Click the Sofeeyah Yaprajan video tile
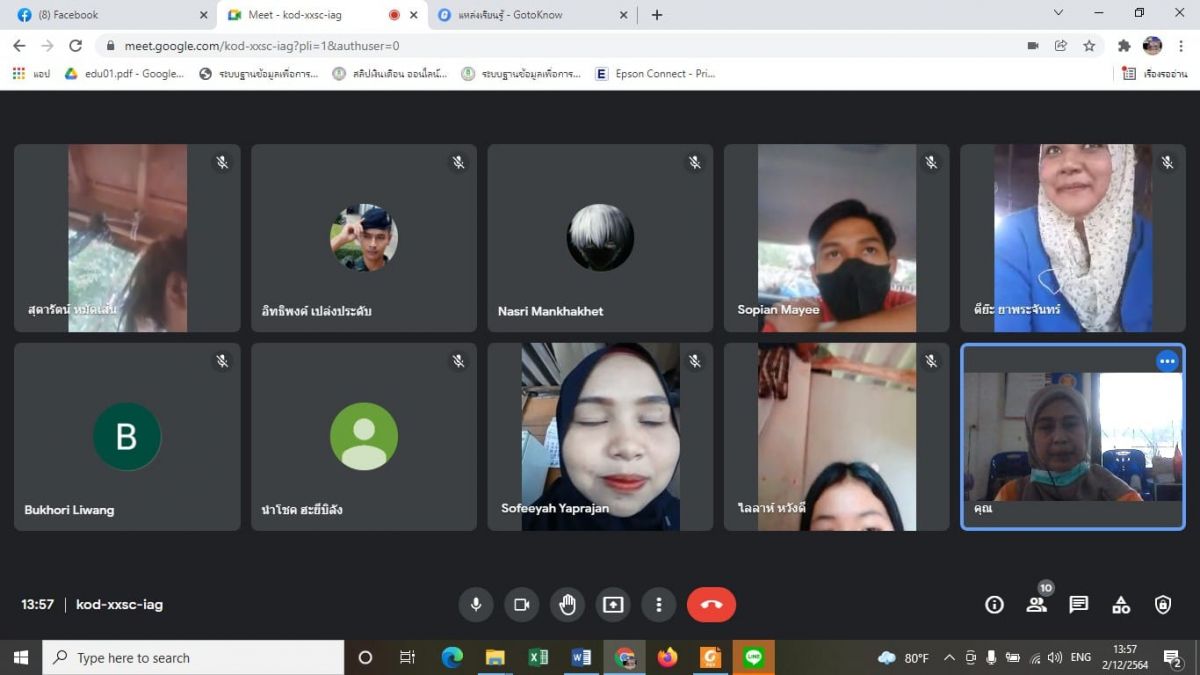1200x675 pixels. tap(600, 436)
